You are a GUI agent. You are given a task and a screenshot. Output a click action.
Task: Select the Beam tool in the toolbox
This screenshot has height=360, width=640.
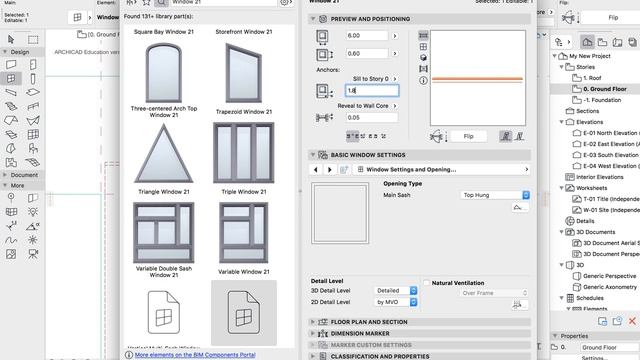point(11,93)
